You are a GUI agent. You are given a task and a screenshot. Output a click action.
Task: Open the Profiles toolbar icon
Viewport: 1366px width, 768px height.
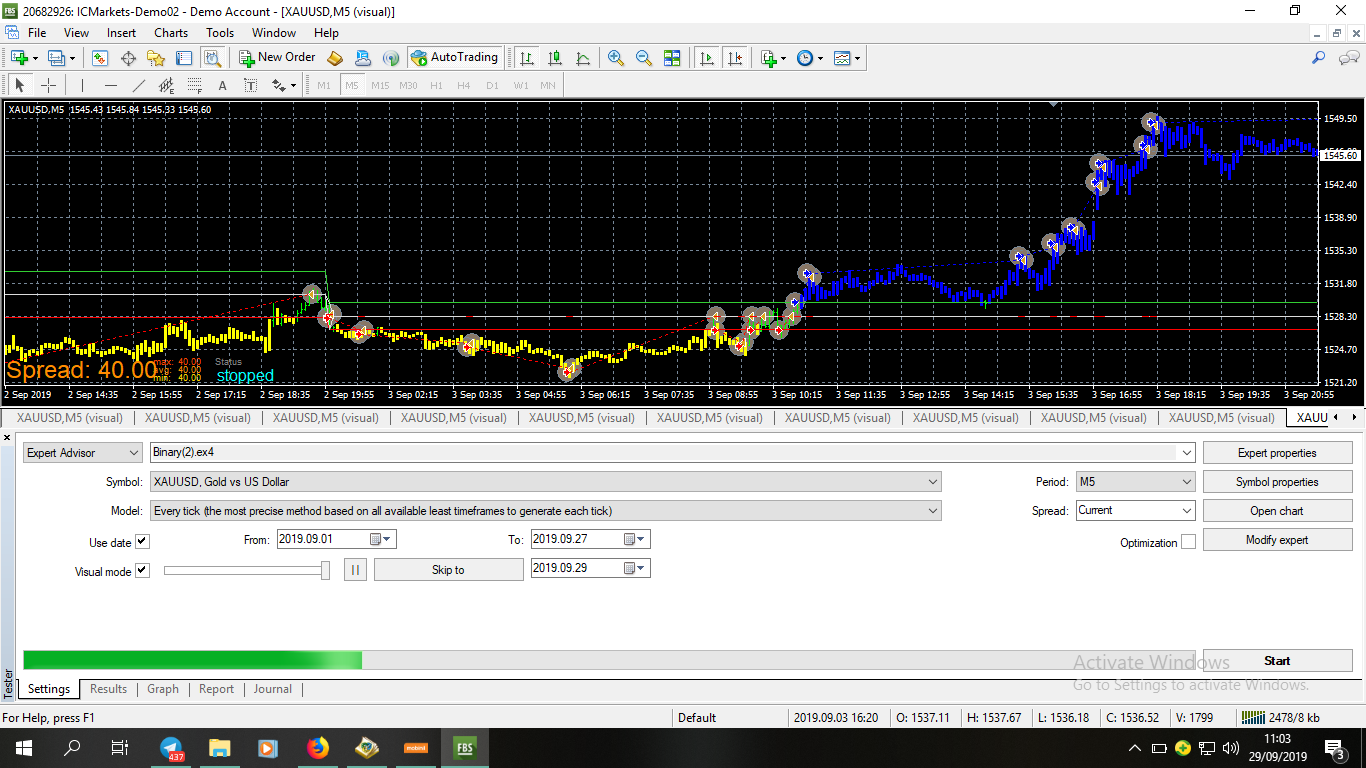pos(56,58)
